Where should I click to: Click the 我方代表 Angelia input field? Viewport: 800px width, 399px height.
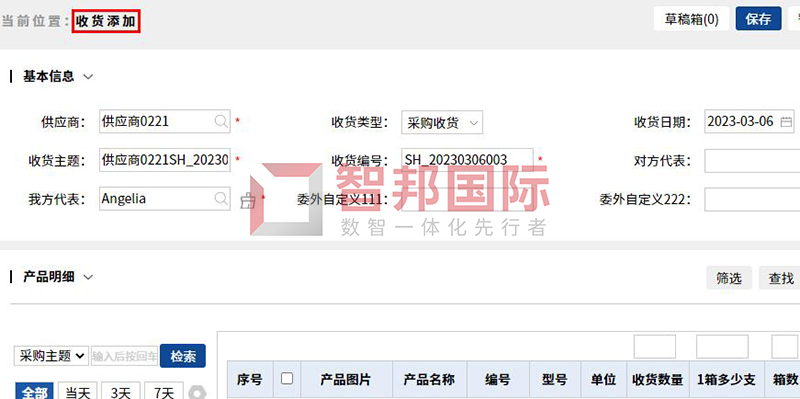pos(165,198)
